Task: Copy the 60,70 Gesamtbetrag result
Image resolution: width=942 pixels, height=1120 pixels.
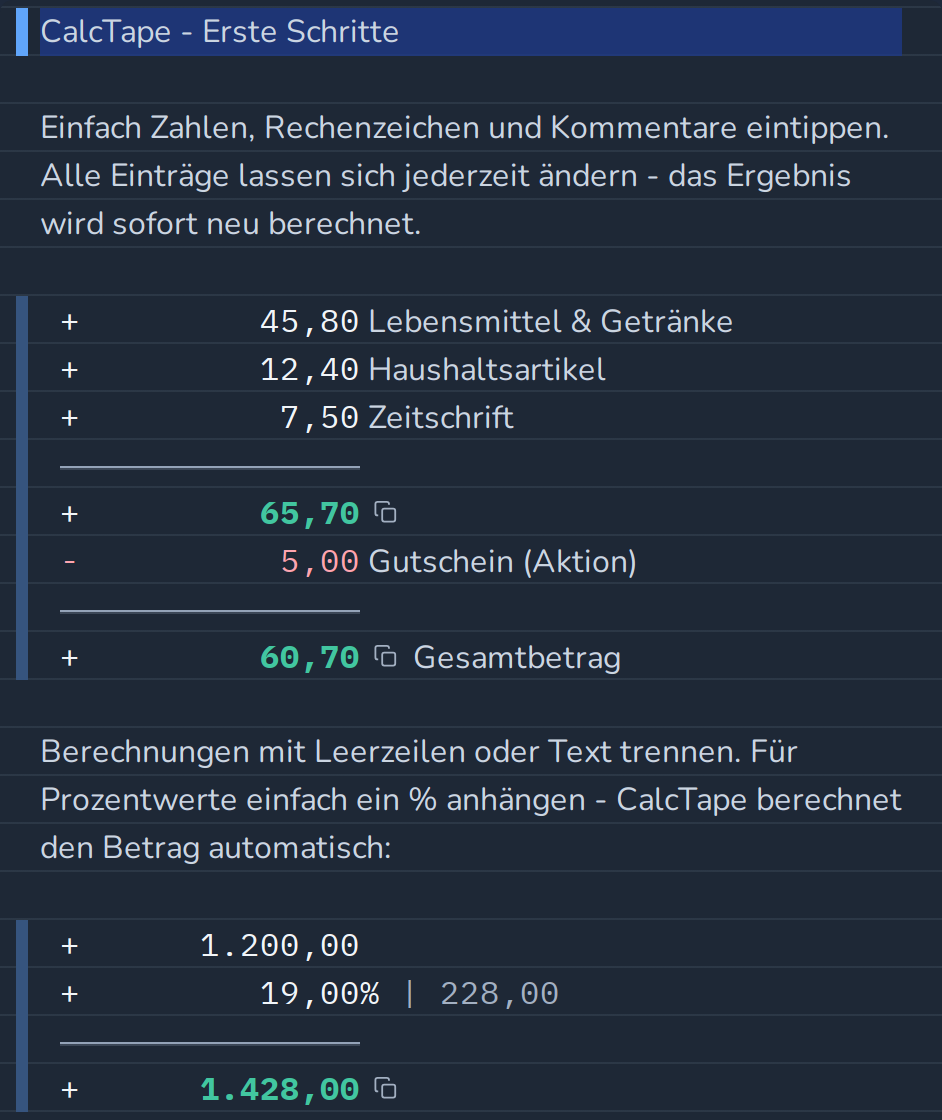Action: (x=386, y=656)
